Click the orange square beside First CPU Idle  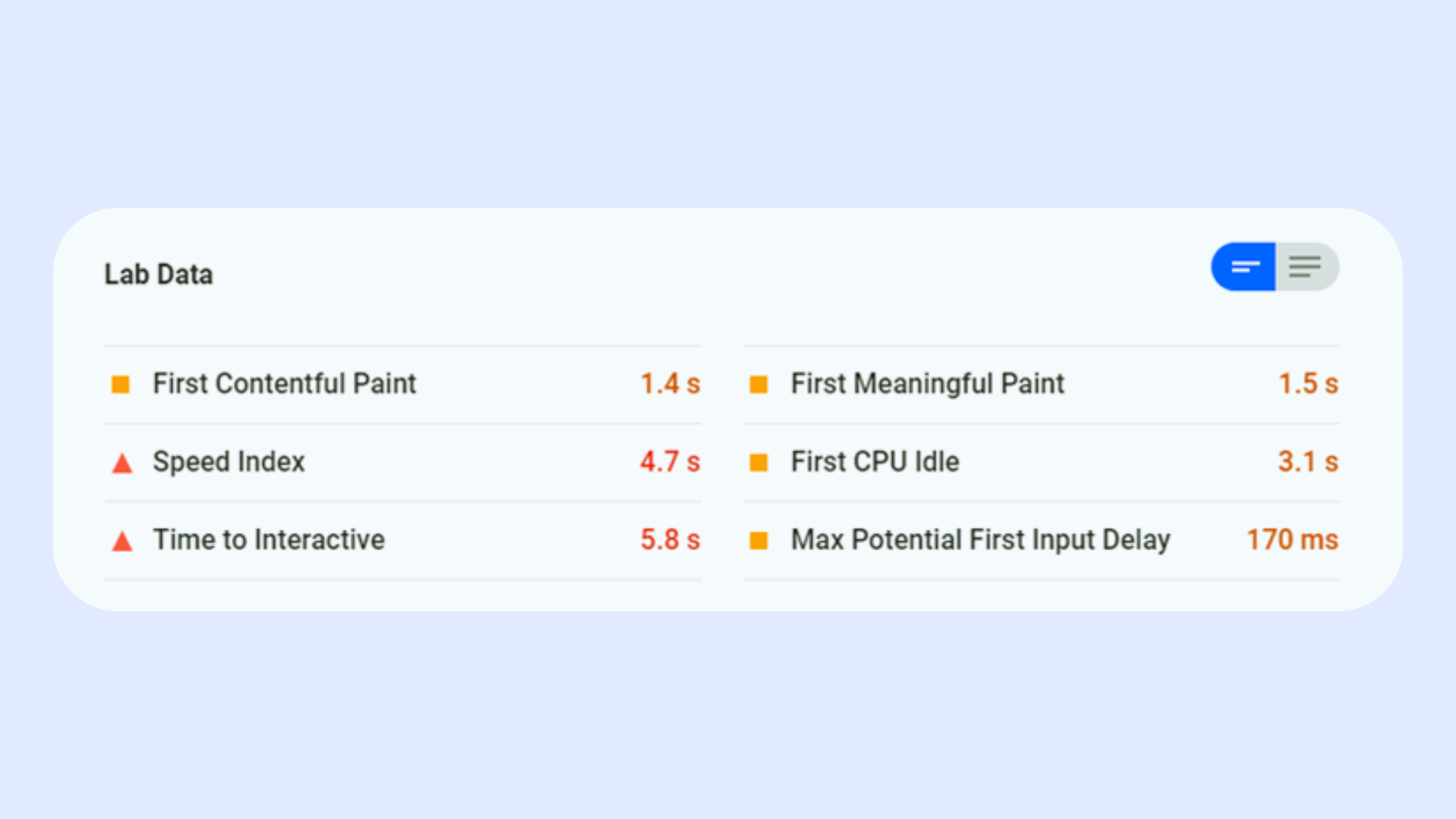click(759, 462)
